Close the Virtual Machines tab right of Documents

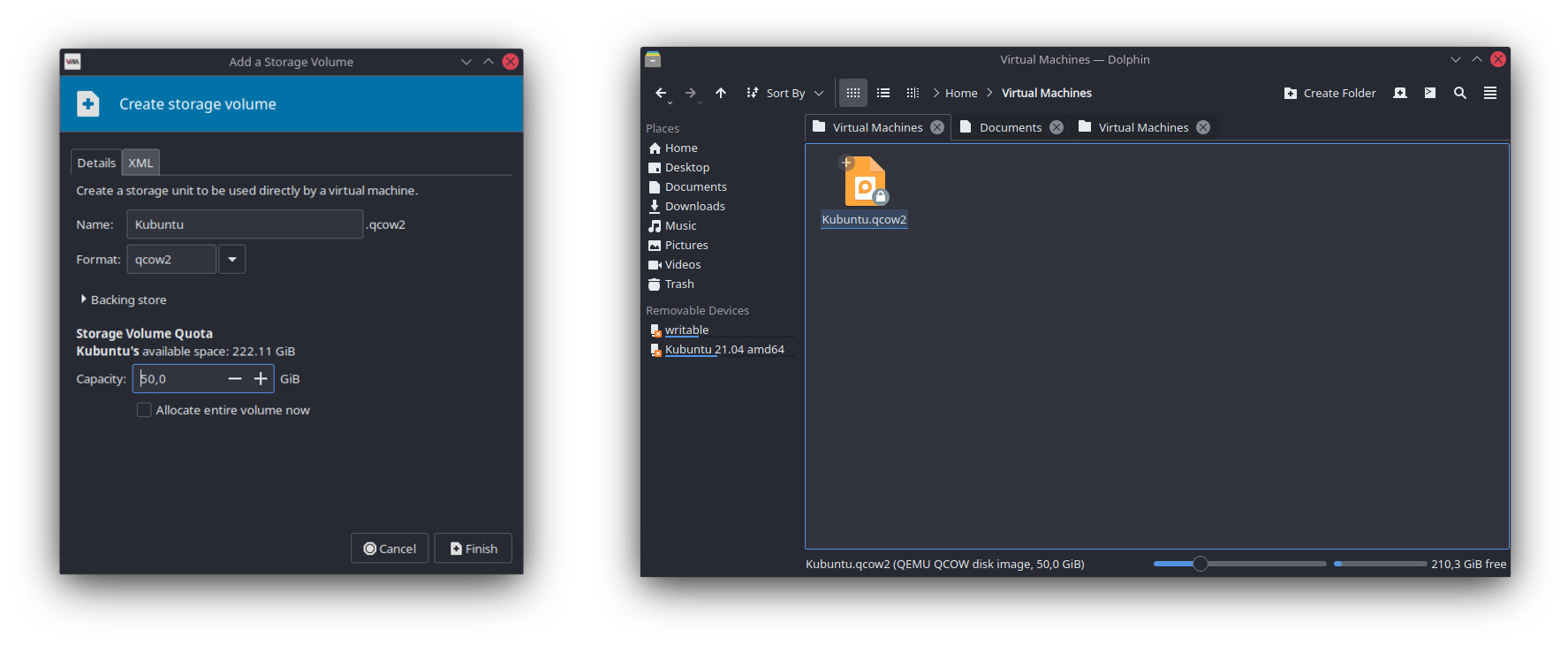tap(1203, 127)
